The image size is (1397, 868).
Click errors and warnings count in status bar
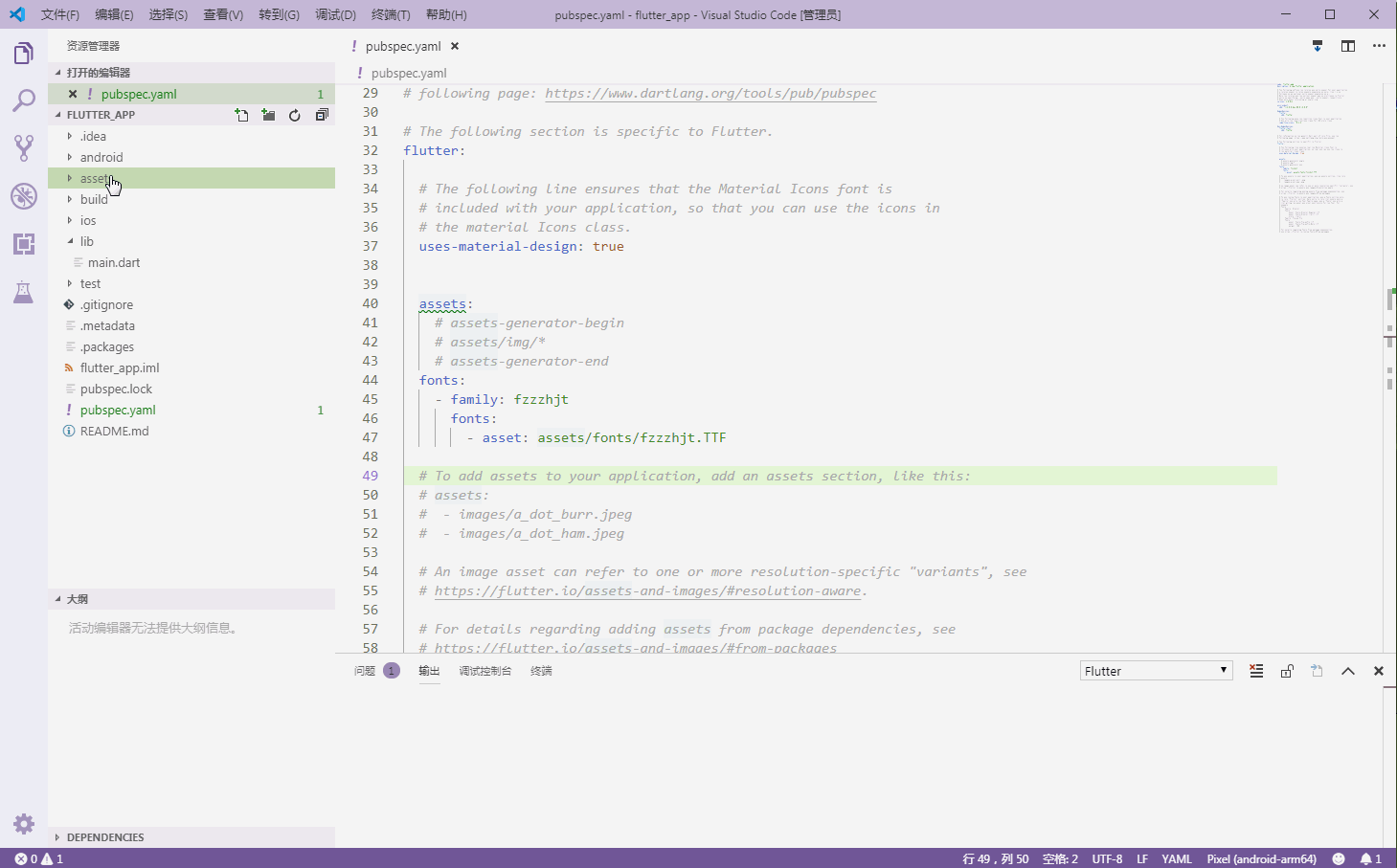[39, 858]
